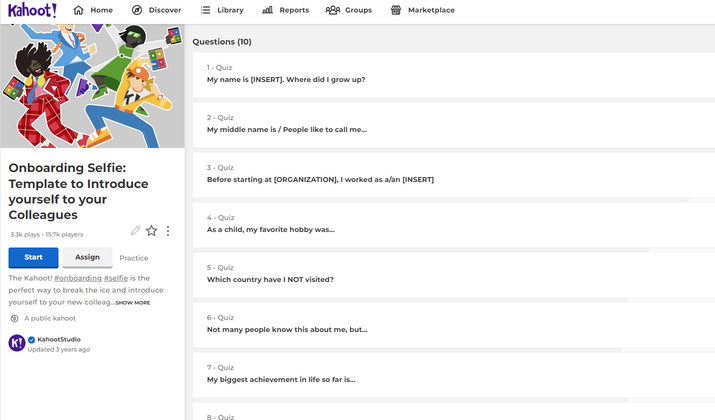
Task: Click the 'Updated 3 years ago' text
Action: 58,349
